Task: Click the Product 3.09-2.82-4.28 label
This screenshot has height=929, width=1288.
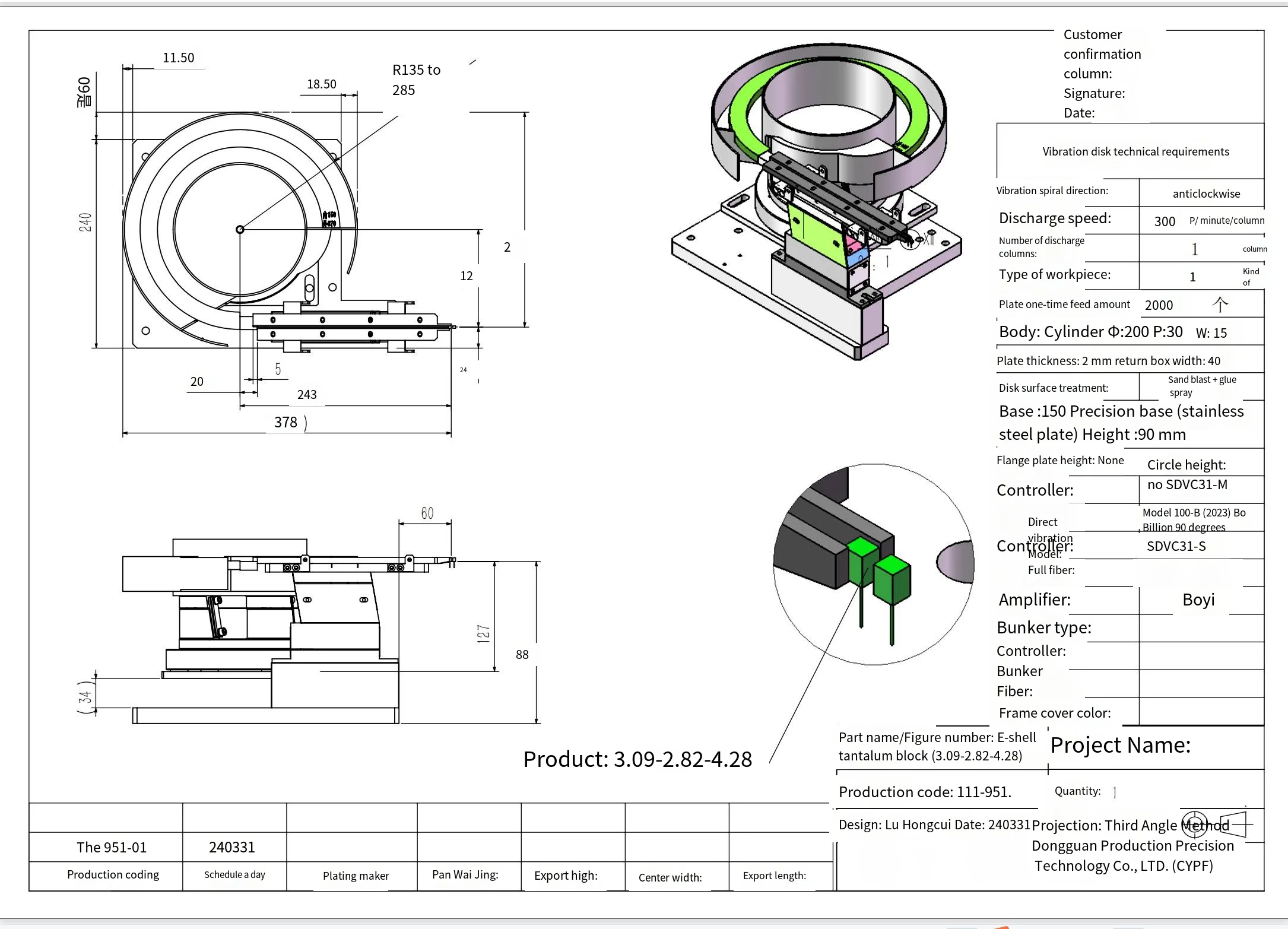Action: [637, 759]
